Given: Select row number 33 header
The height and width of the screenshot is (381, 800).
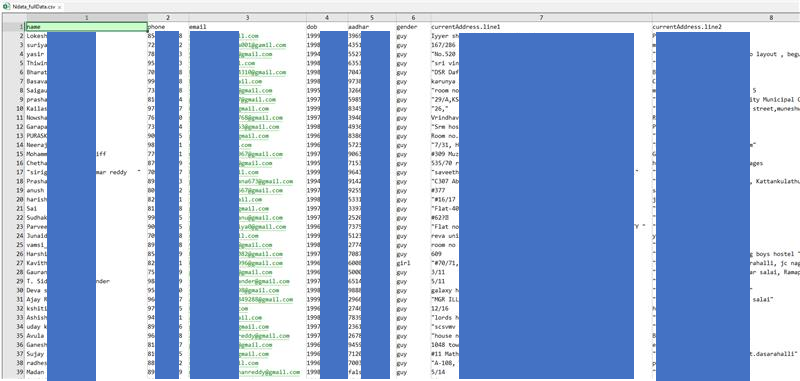Looking at the screenshot, I should click(13, 318).
